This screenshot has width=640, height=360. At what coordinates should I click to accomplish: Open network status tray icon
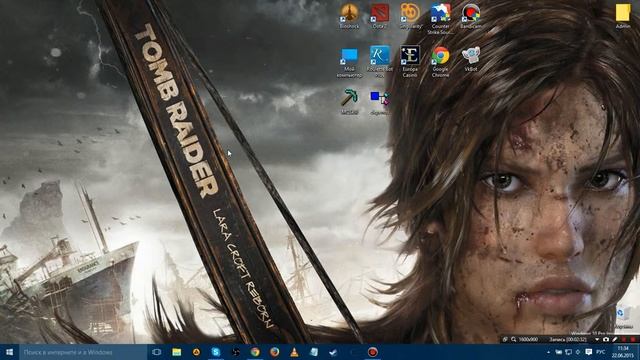[568, 352]
